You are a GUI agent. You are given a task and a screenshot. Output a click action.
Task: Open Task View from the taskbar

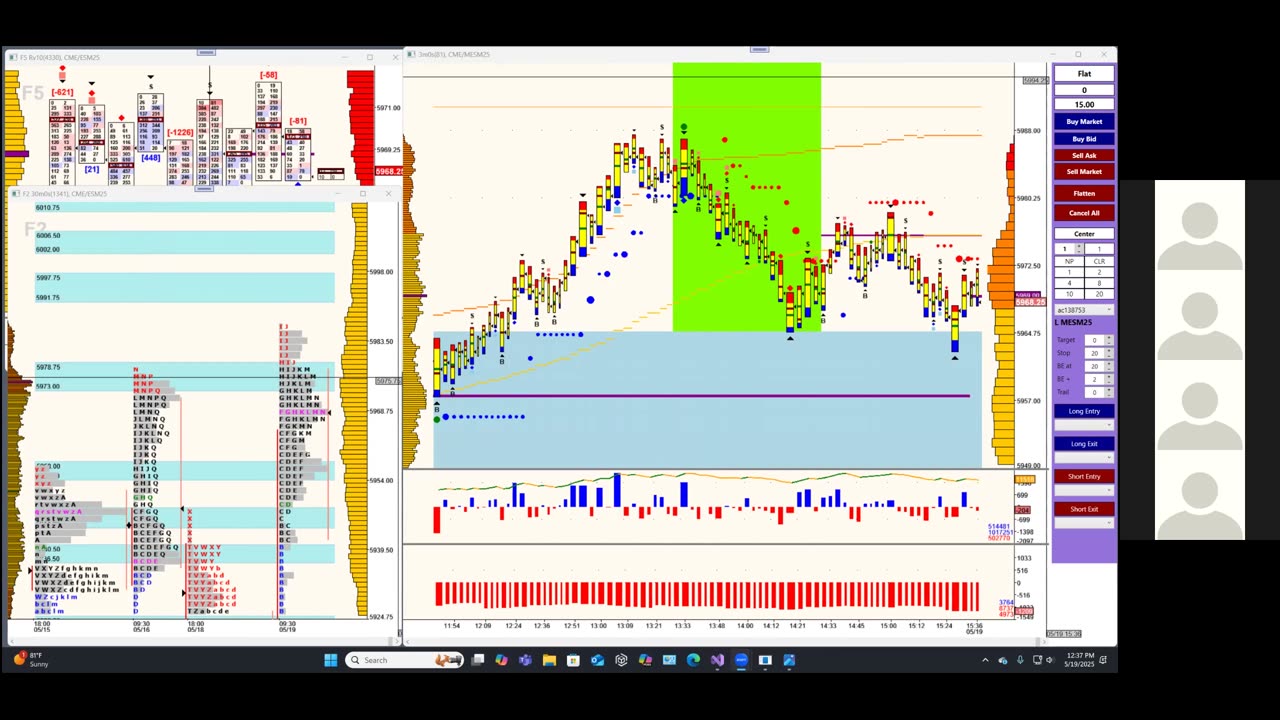pos(478,660)
